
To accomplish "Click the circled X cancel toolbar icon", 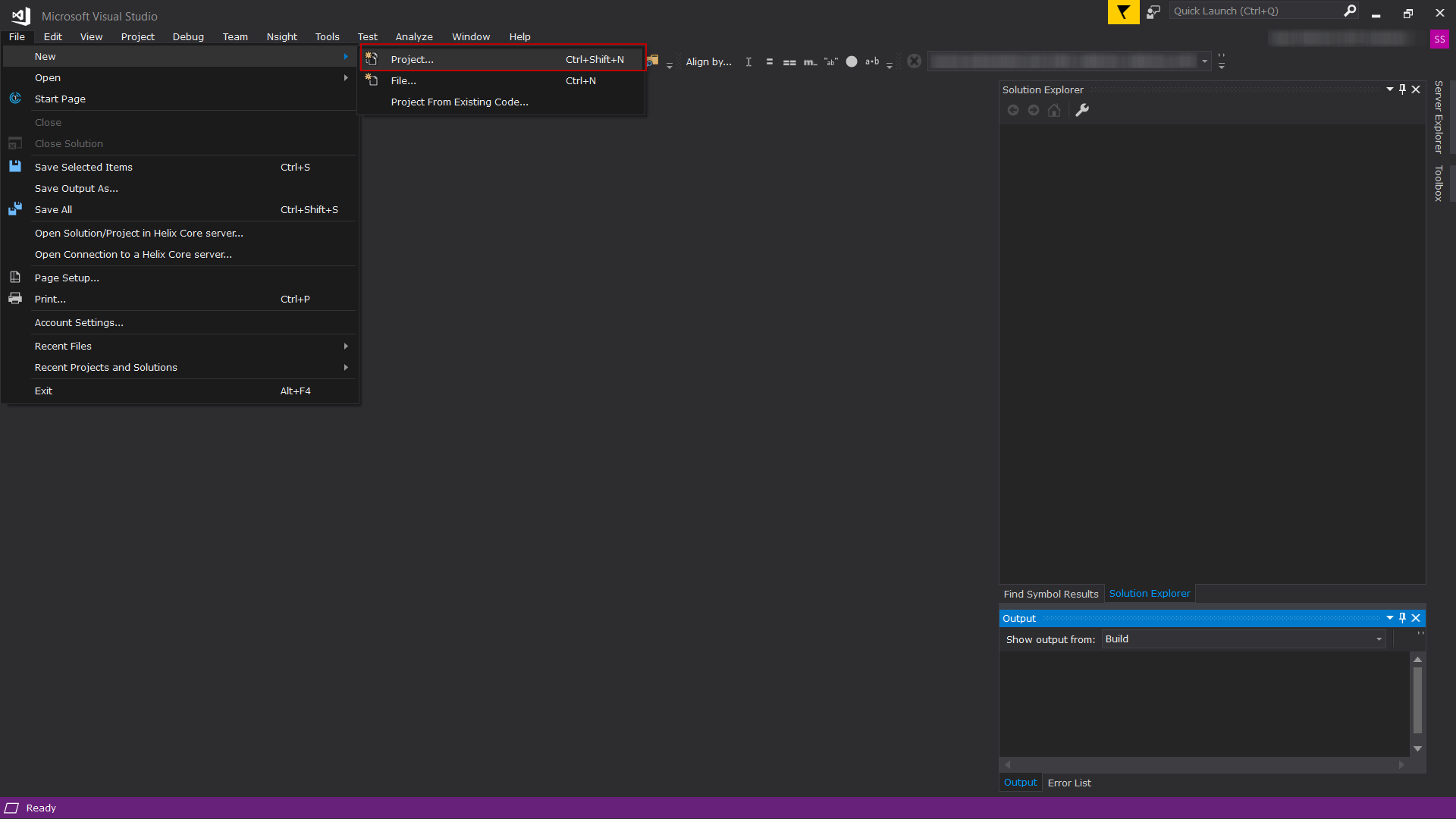I will coord(914,61).
